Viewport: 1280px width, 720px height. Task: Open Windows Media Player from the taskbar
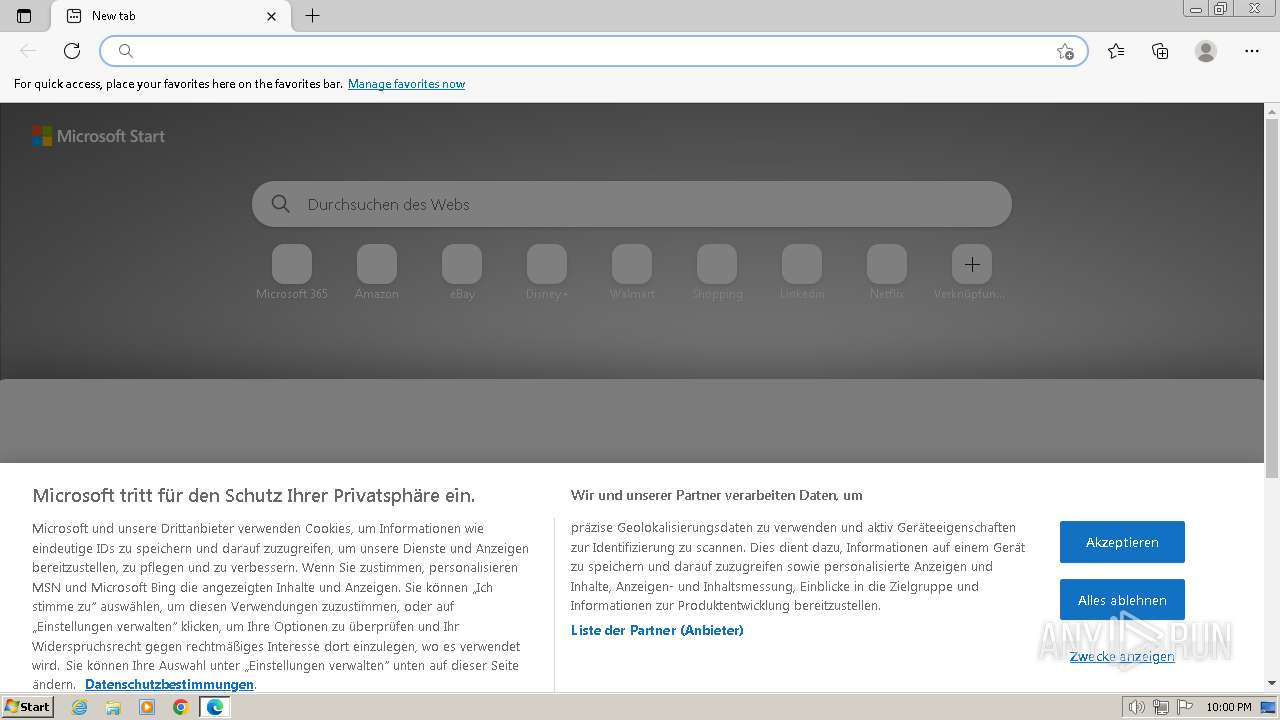147,707
